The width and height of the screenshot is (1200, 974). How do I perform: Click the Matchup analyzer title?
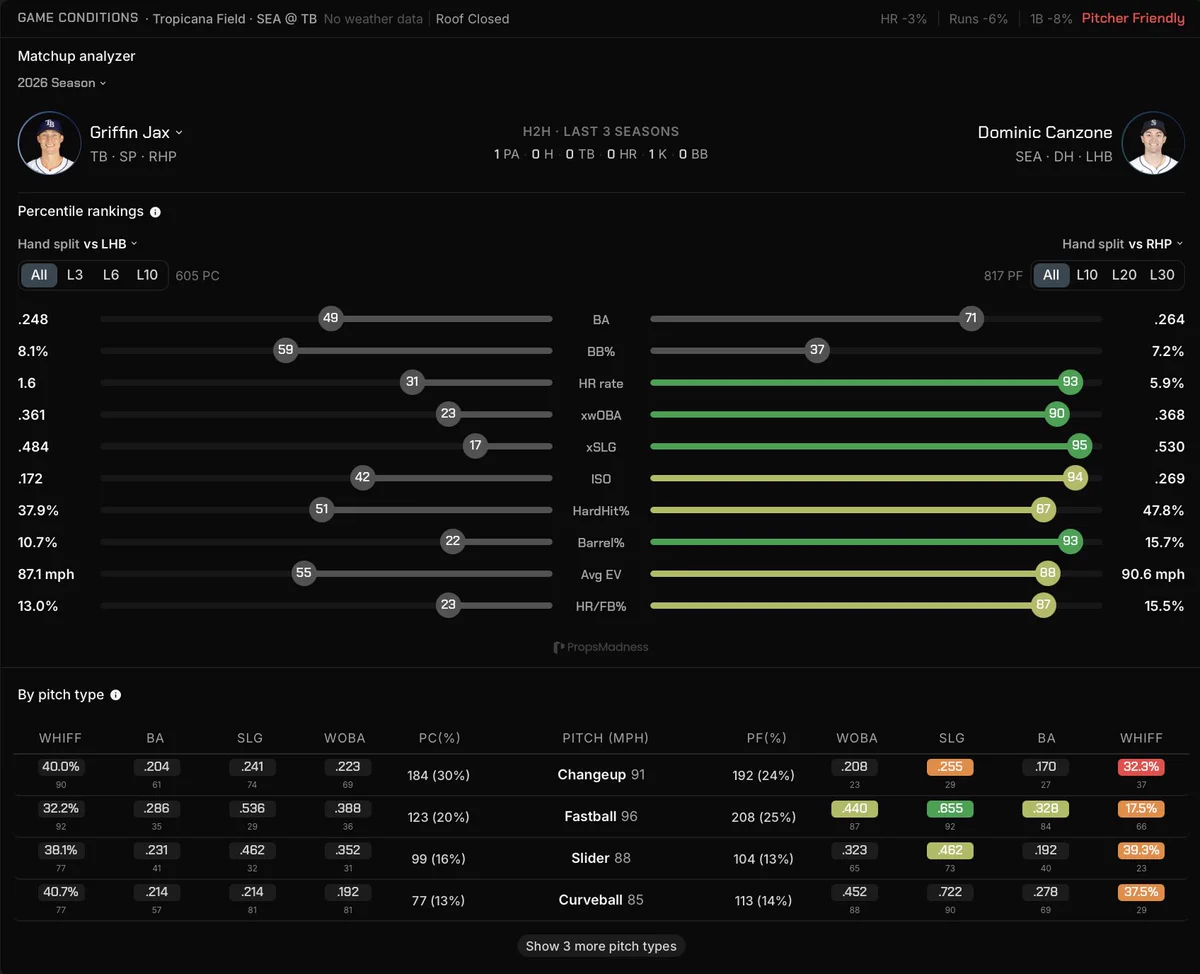(x=76, y=56)
